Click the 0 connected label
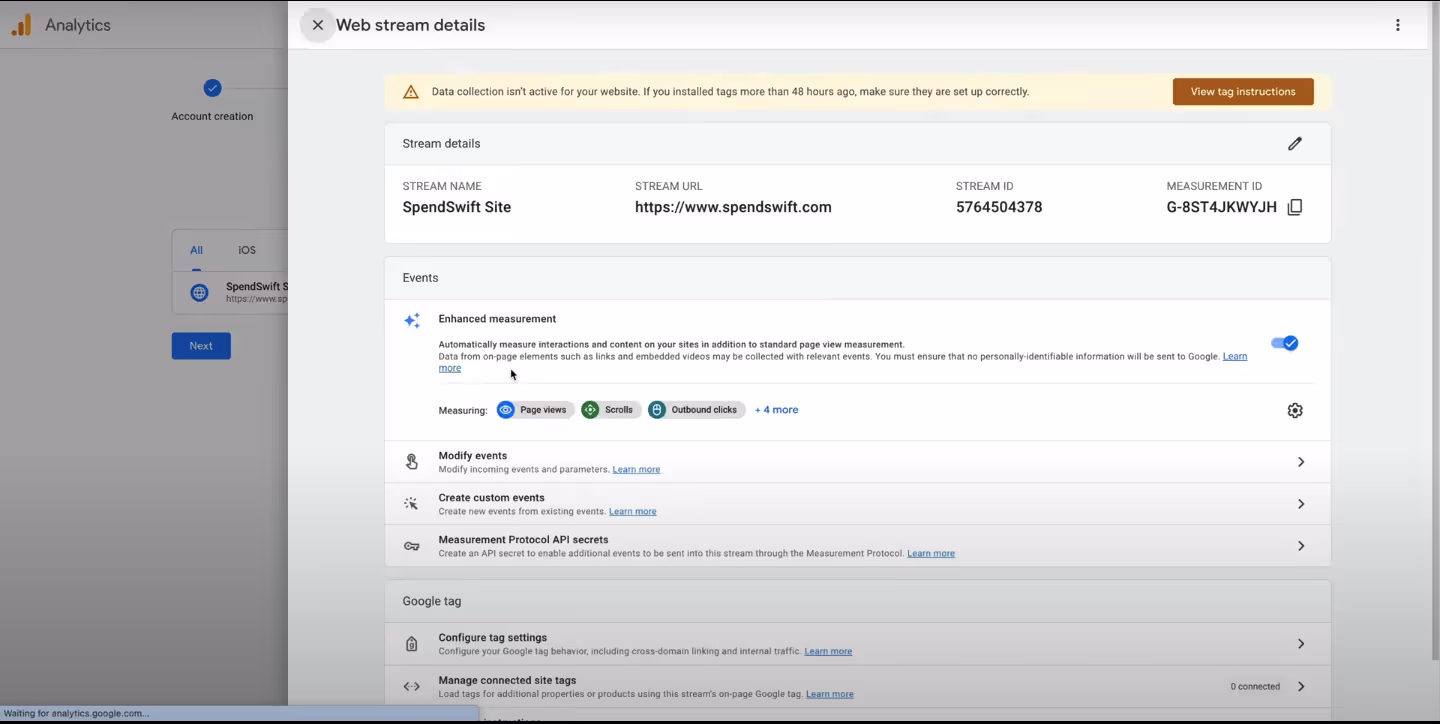Viewport: 1440px width, 724px height. pos(1255,687)
